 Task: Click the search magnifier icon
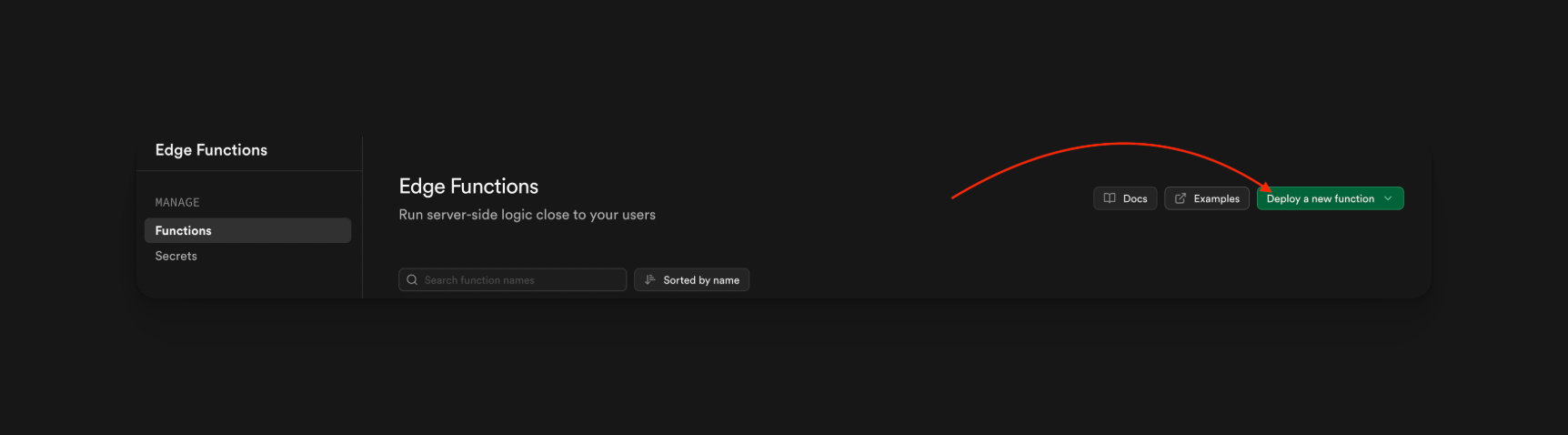[412, 280]
